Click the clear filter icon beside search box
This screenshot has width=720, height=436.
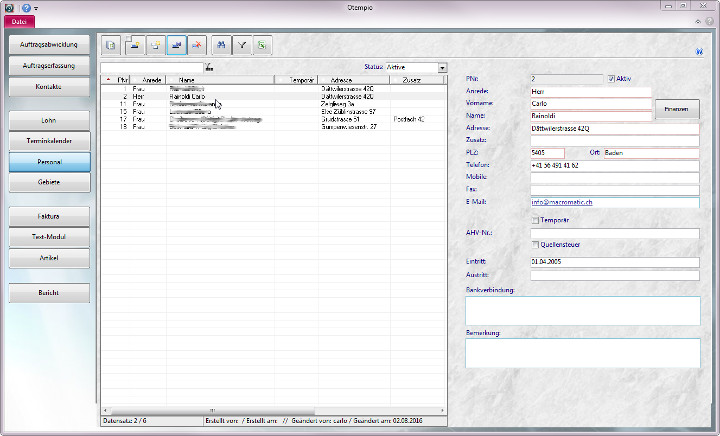coord(209,68)
